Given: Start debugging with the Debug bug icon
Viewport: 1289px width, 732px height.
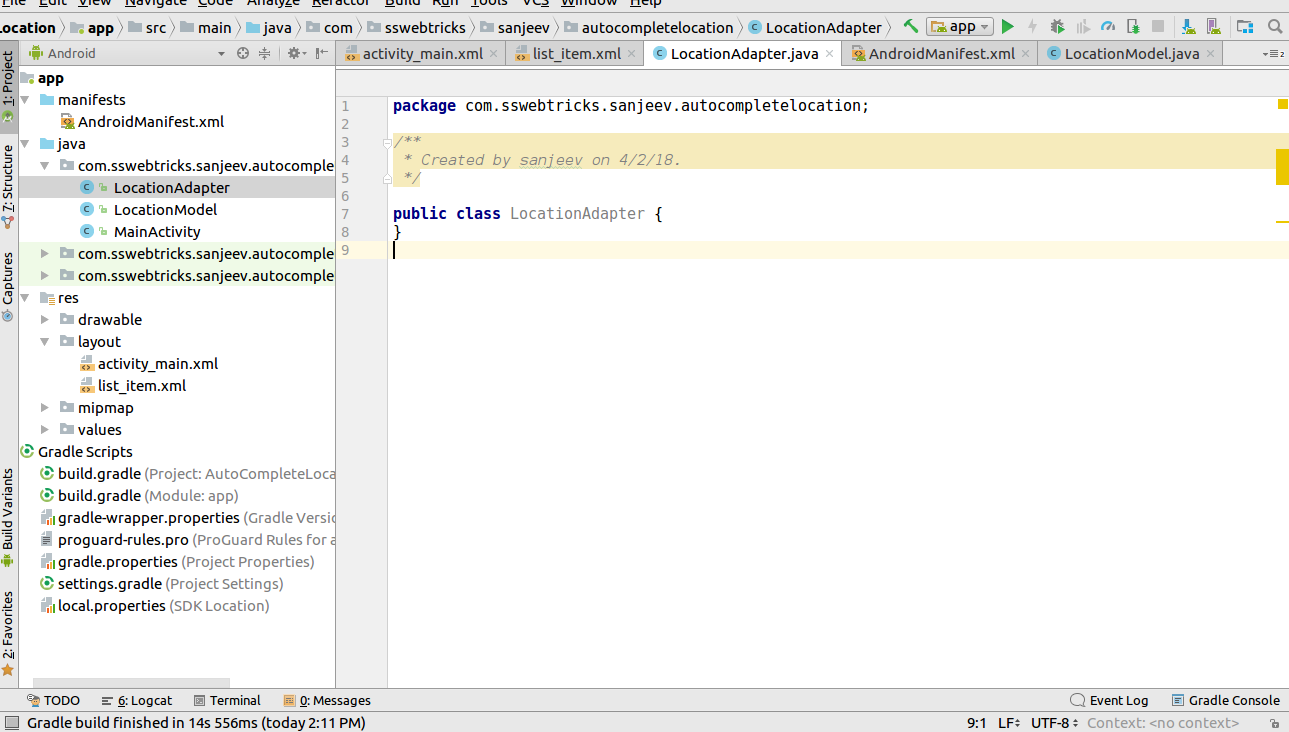Looking at the screenshot, I should pos(1058,26).
